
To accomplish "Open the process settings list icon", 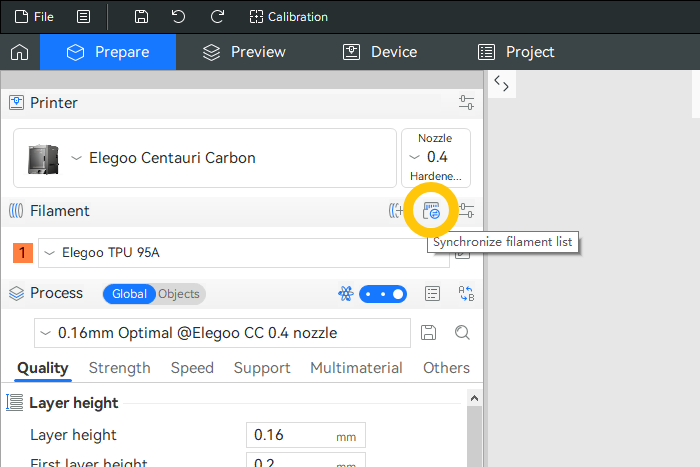I will click(432, 294).
